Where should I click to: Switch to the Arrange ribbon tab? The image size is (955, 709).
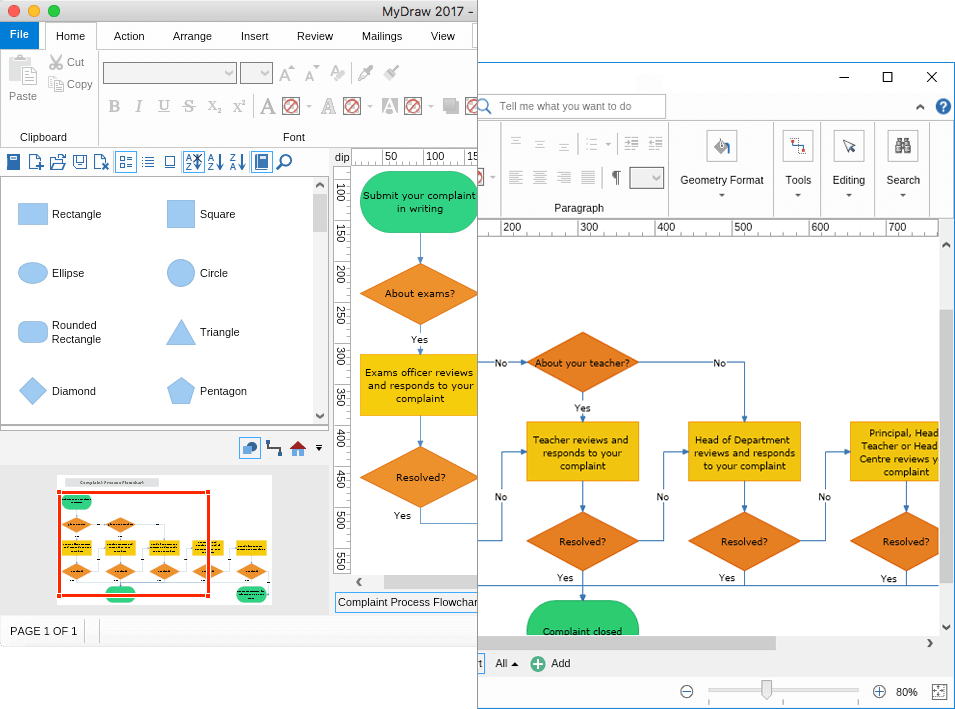point(192,37)
